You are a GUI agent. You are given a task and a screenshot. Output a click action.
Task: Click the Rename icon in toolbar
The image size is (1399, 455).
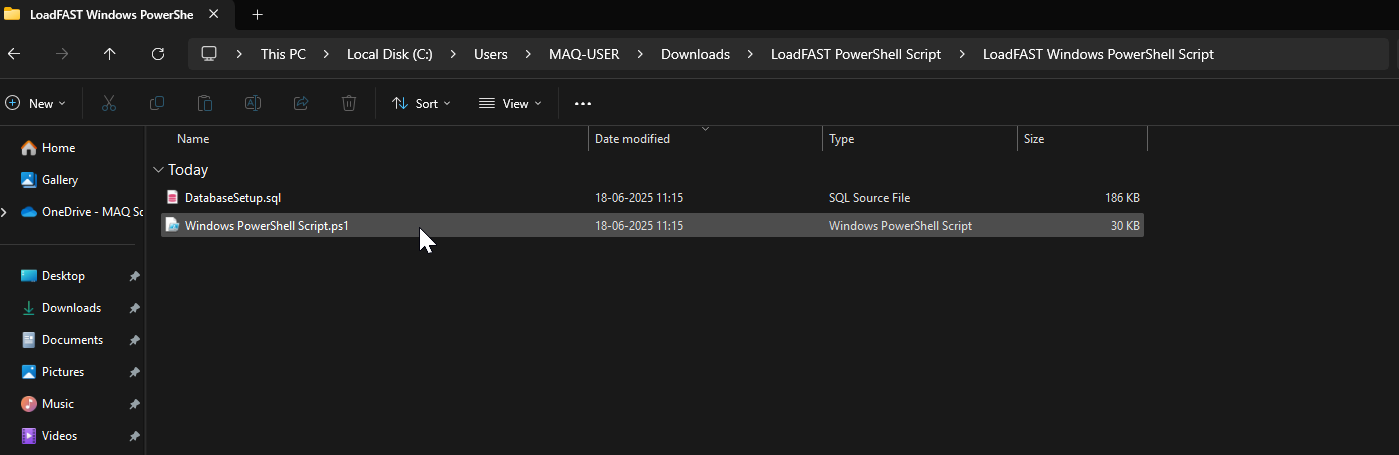253,103
